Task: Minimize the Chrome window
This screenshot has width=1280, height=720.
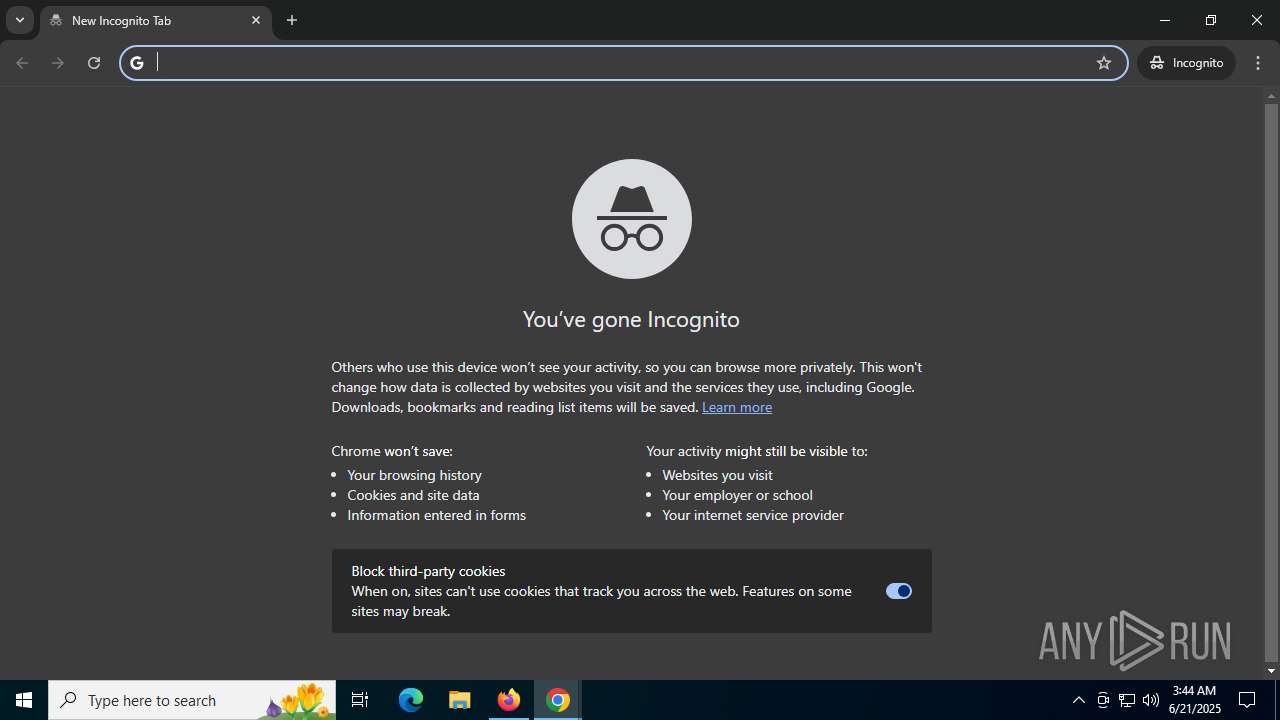Action: [x=1165, y=20]
